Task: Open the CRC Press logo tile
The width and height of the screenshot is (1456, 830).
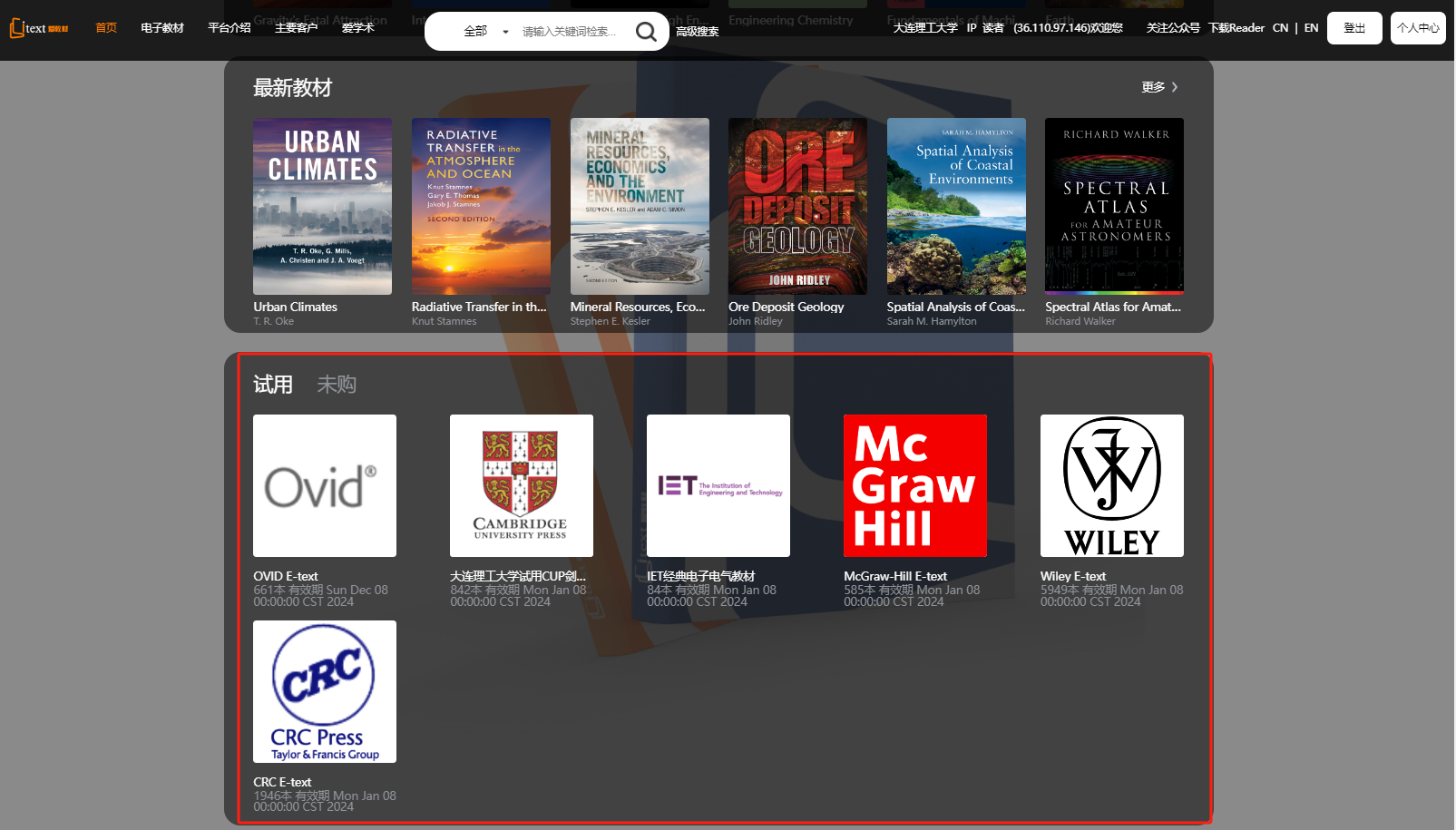Action: [x=324, y=691]
